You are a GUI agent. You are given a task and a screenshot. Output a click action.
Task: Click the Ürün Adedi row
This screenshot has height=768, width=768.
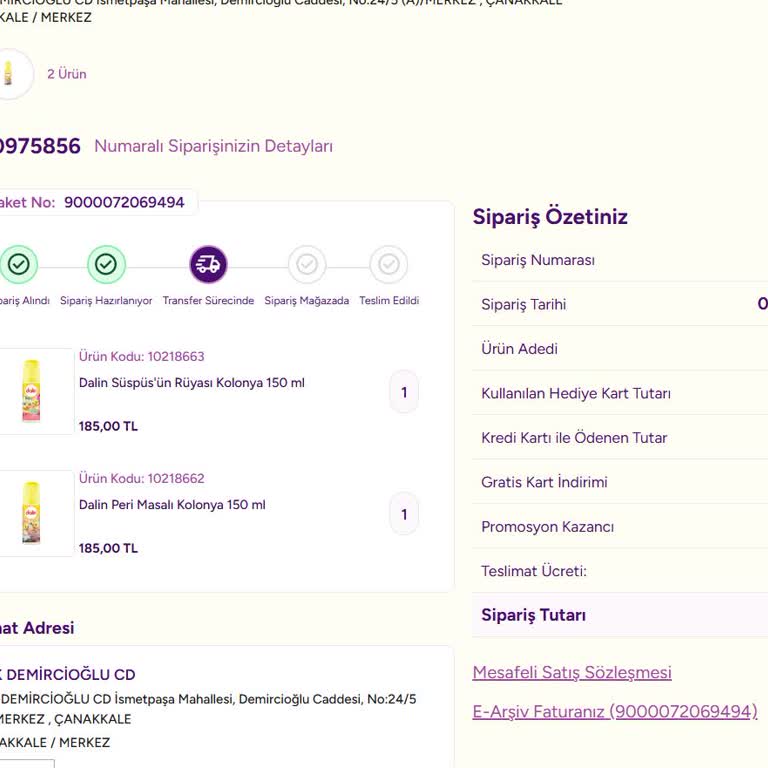pos(620,349)
